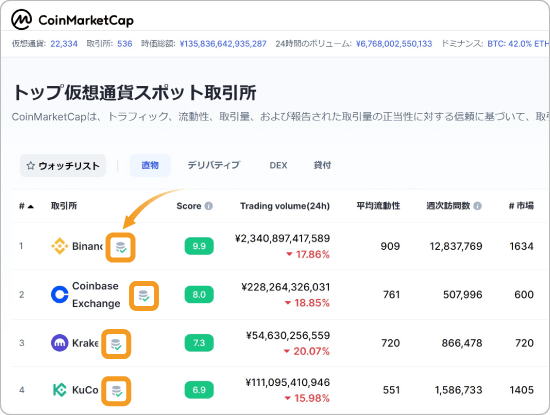Click the markets value 1405

pos(522,390)
